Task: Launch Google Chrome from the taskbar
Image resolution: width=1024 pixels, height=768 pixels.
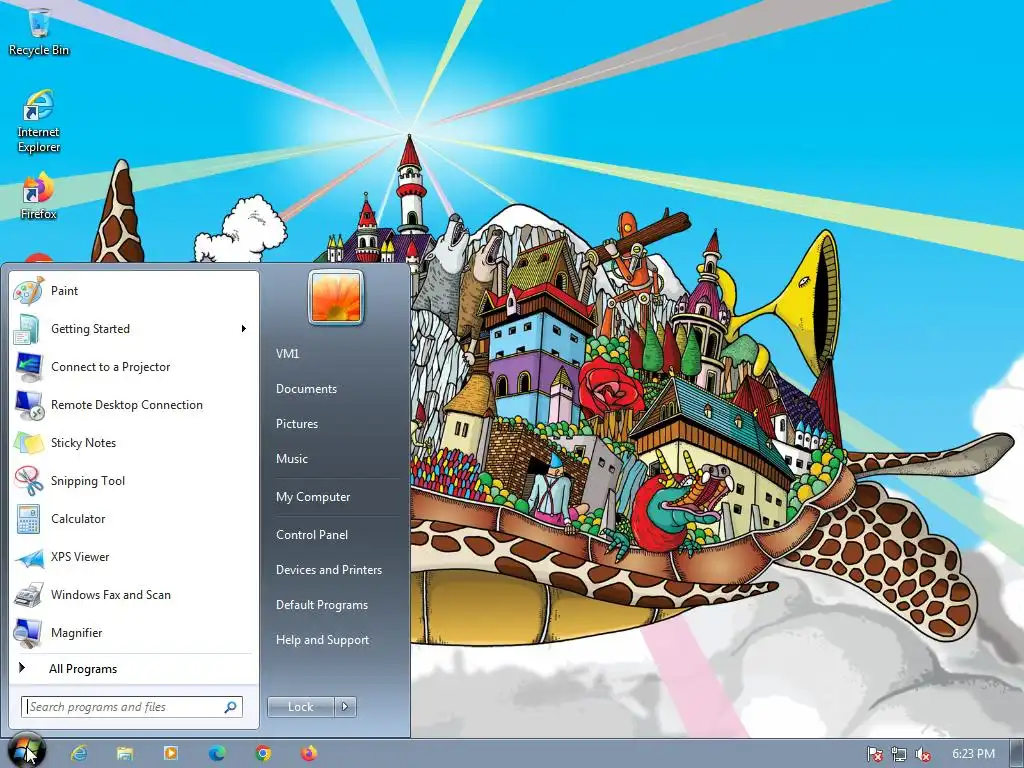Action: (x=263, y=754)
